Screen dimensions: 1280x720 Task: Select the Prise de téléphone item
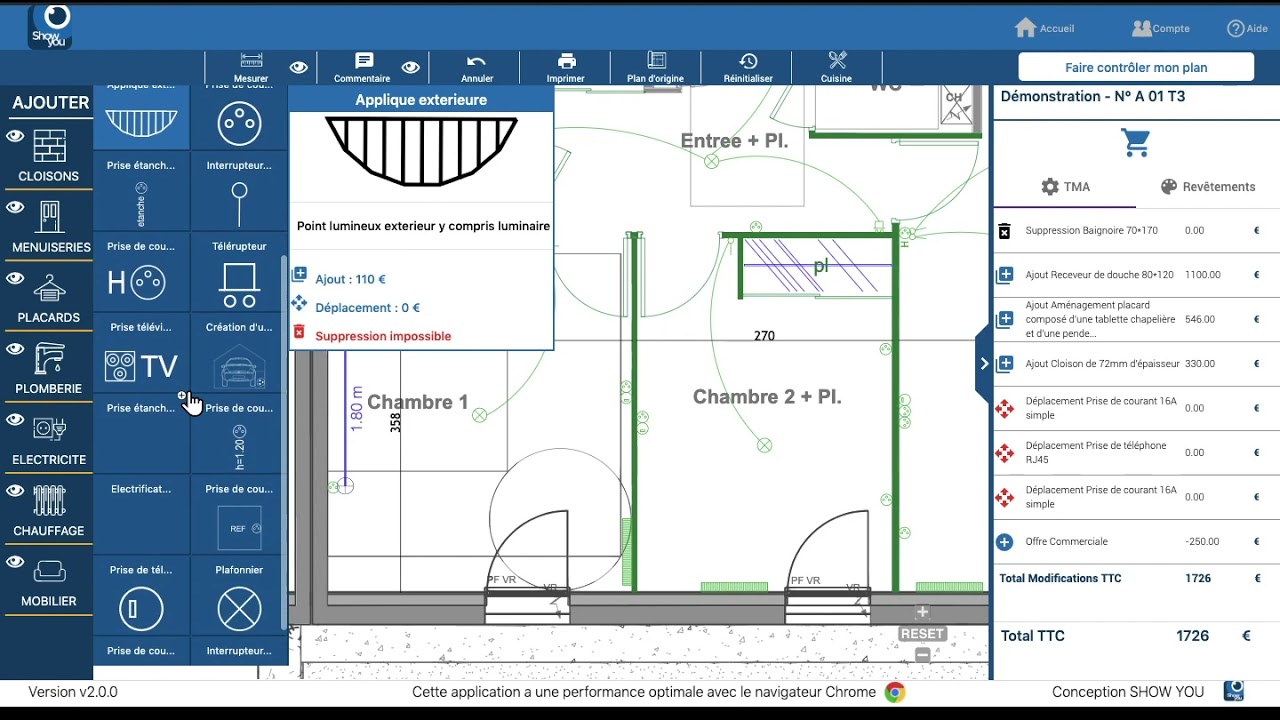[141, 597]
